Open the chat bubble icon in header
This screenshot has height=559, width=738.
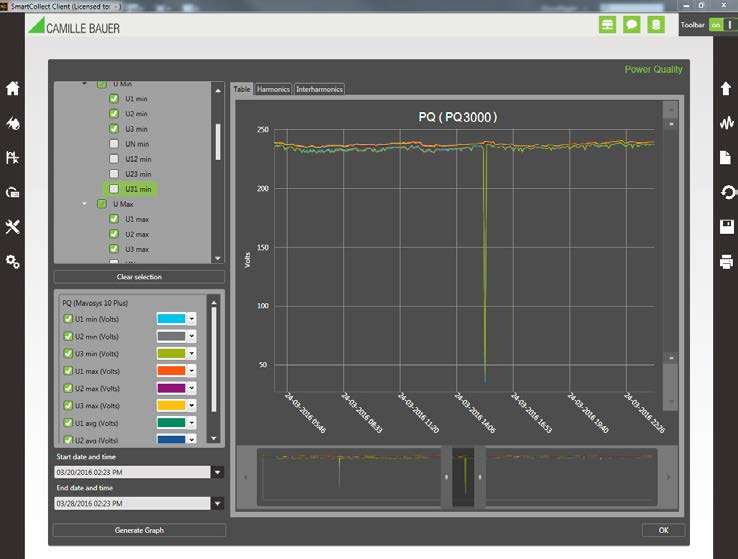(631, 25)
